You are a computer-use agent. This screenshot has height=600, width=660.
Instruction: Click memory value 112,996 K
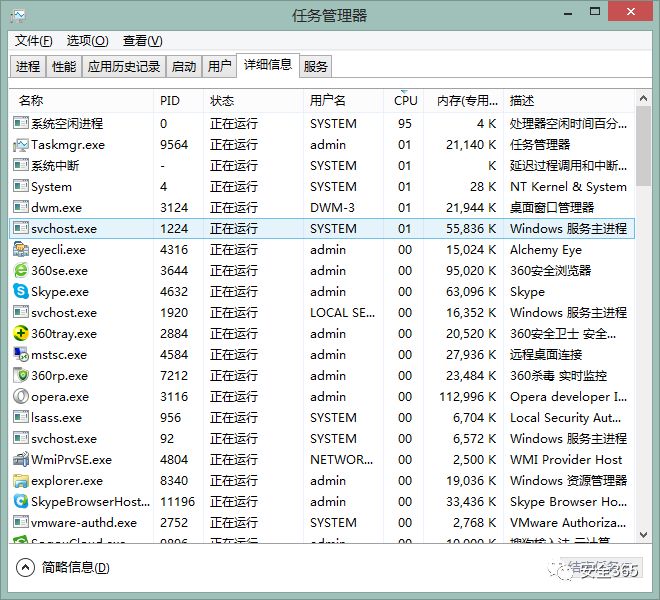pos(468,397)
